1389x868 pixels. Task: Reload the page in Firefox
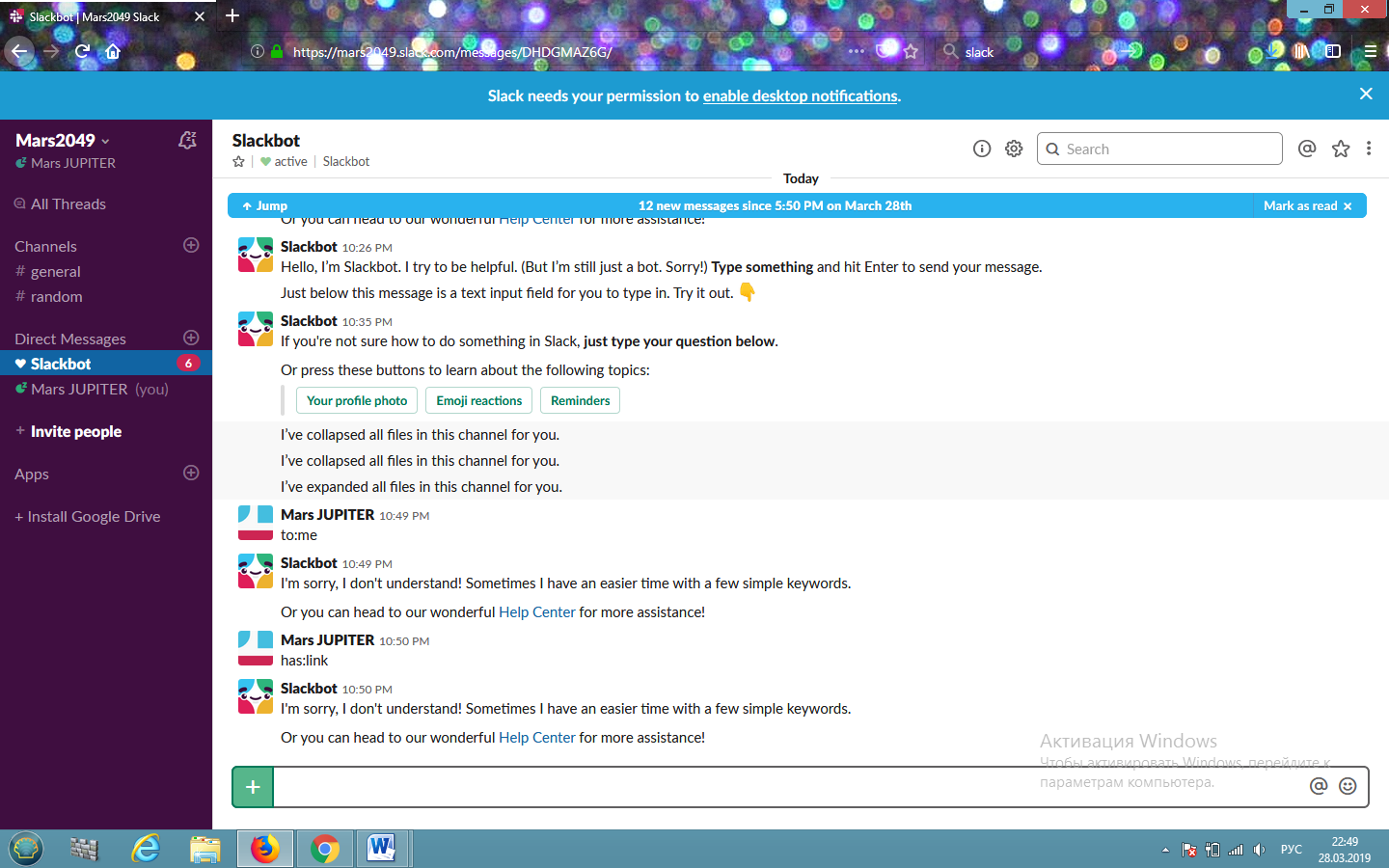[83, 51]
